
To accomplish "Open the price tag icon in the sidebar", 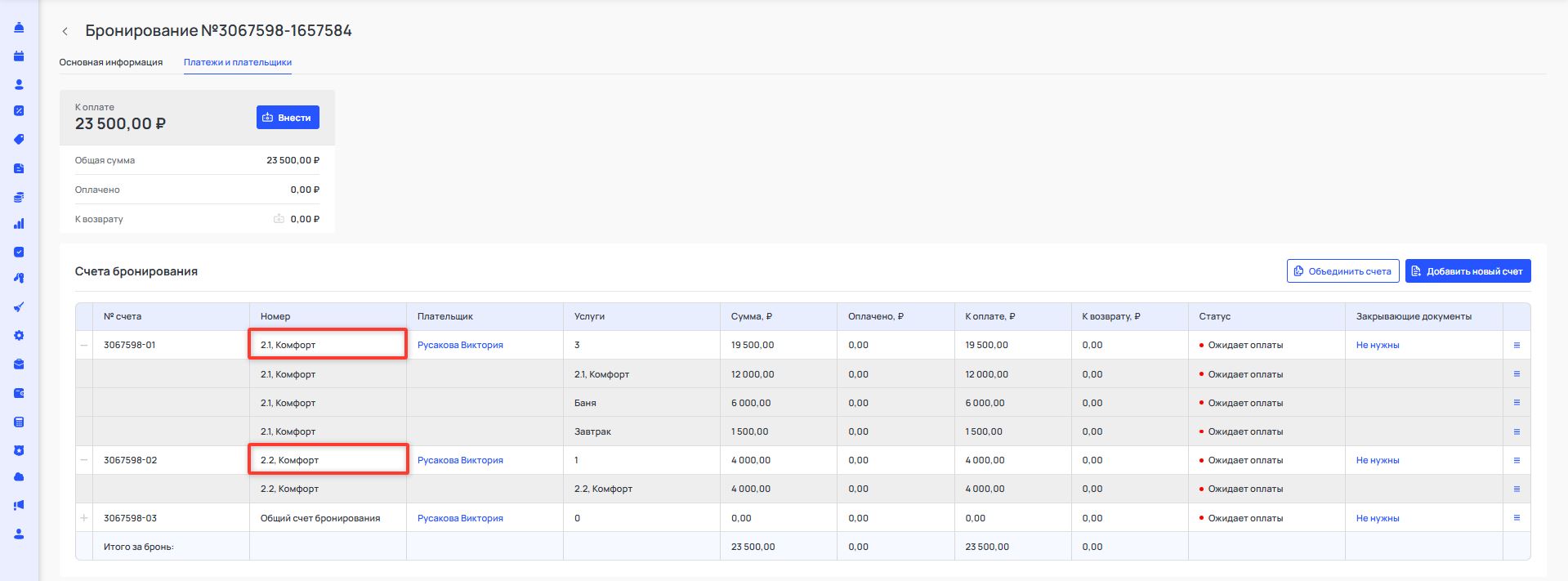I will coord(19,140).
